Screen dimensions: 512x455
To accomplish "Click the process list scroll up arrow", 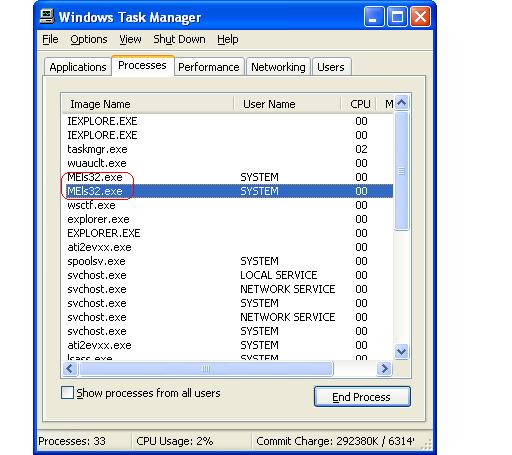I will coord(402,103).
